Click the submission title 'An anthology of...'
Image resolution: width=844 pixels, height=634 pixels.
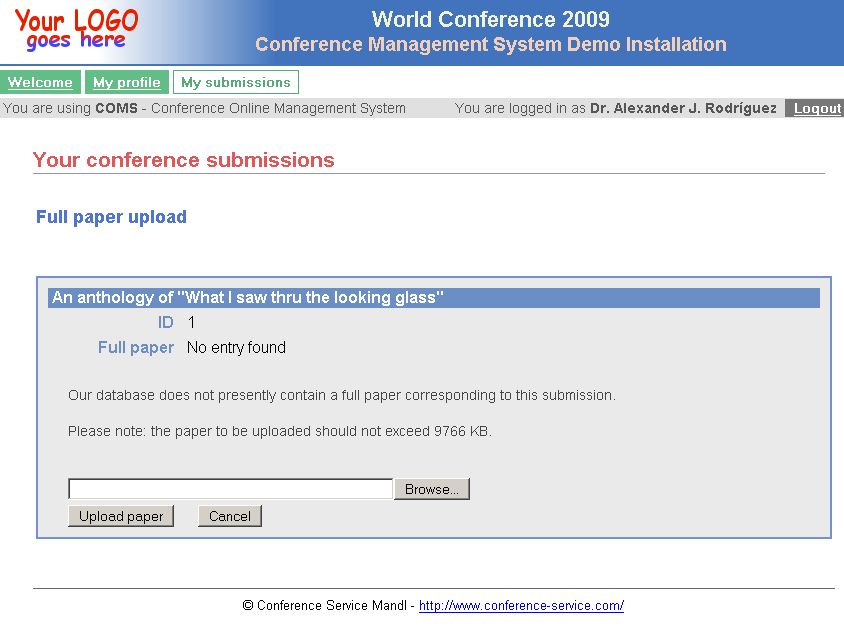(248, 298)
